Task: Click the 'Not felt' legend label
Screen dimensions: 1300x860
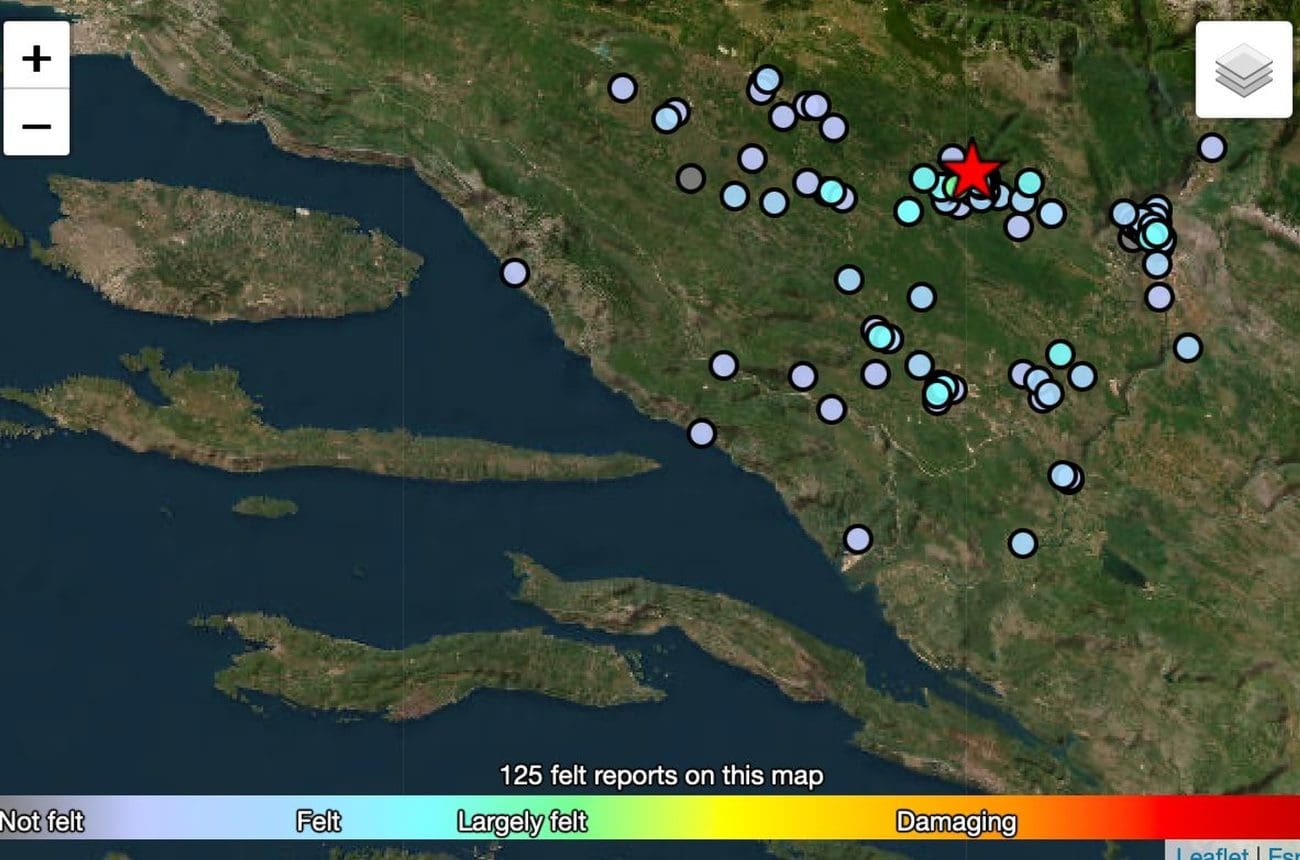Action: click(x=42, y=822)
